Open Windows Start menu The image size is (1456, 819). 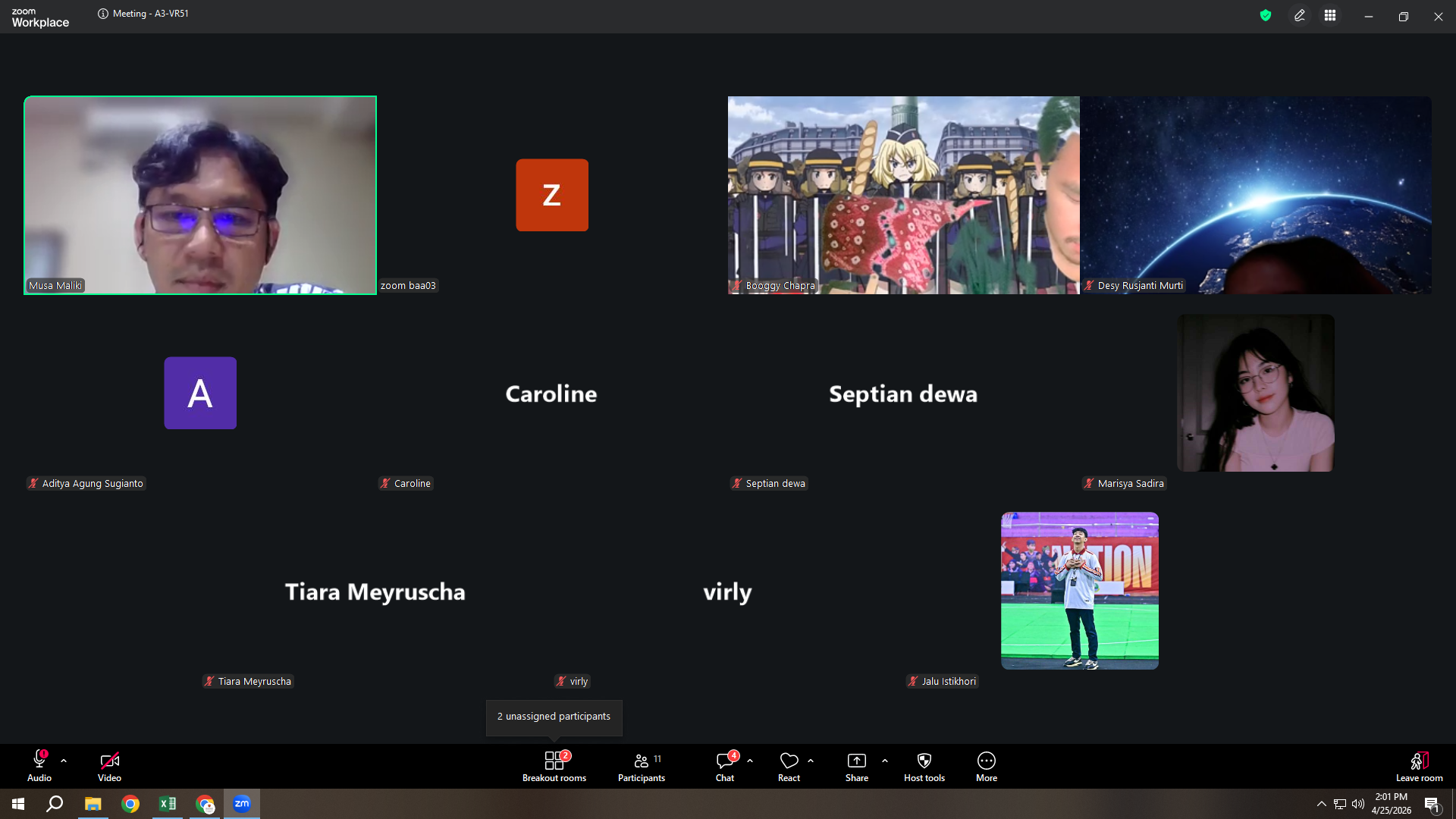[x=18, y=804]
